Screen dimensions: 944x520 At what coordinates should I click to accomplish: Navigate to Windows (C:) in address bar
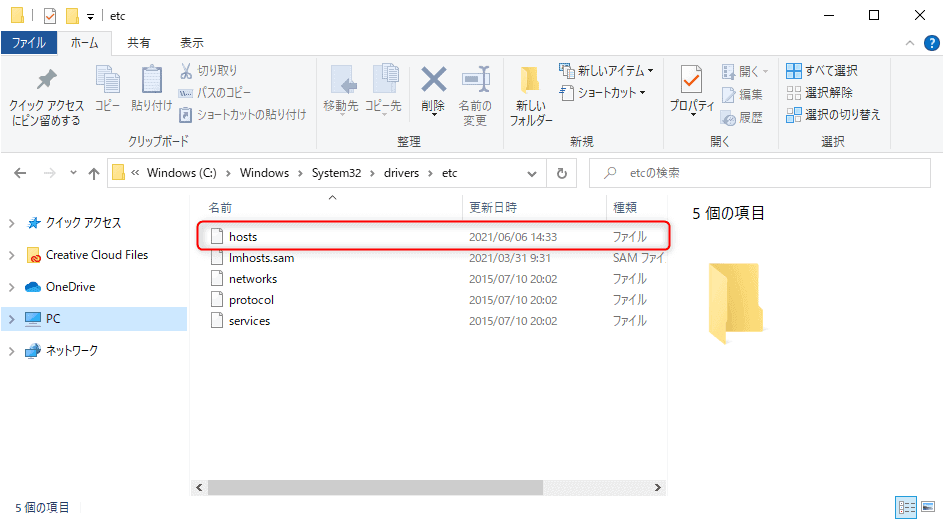182,173
